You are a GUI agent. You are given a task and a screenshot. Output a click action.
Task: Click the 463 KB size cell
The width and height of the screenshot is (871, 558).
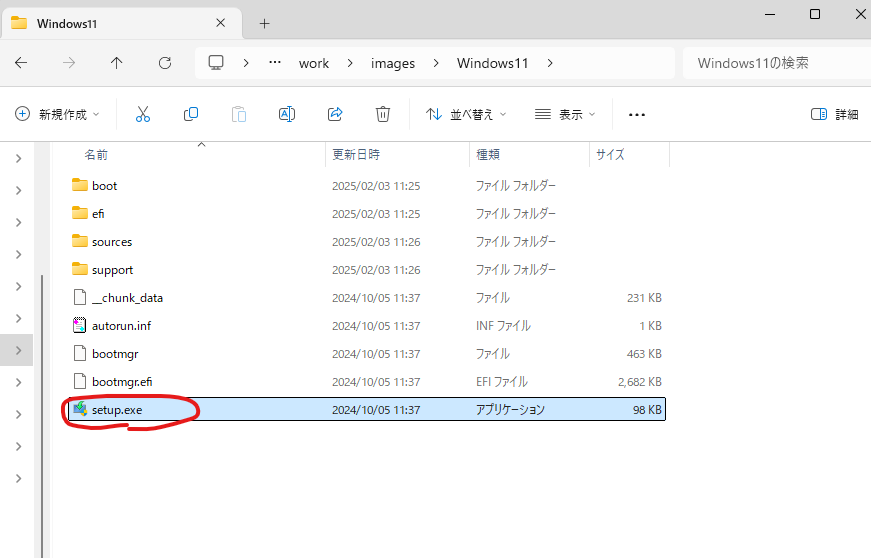click(x=644, y=354)
